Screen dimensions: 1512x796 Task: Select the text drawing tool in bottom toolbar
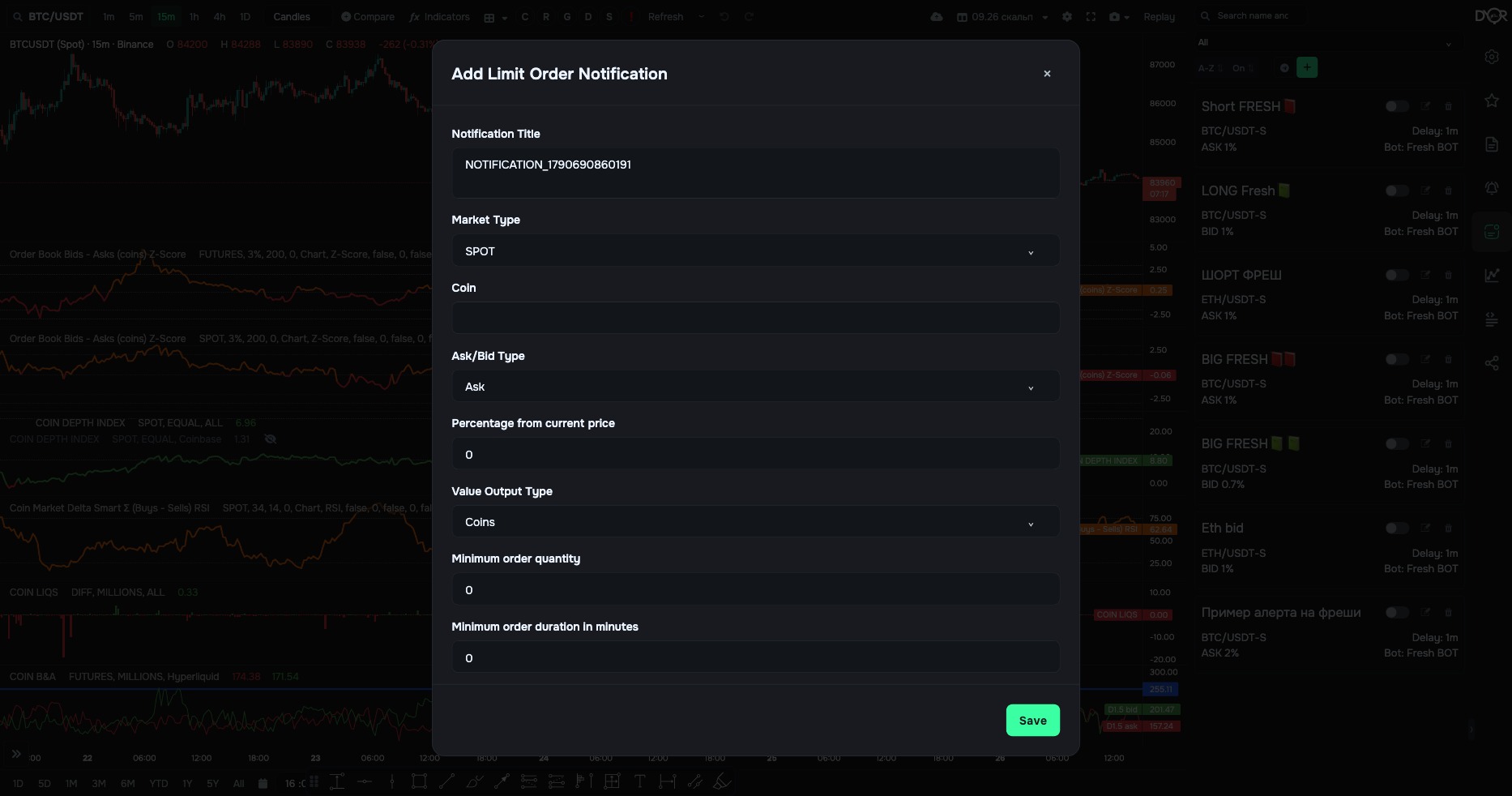(640, 781)
